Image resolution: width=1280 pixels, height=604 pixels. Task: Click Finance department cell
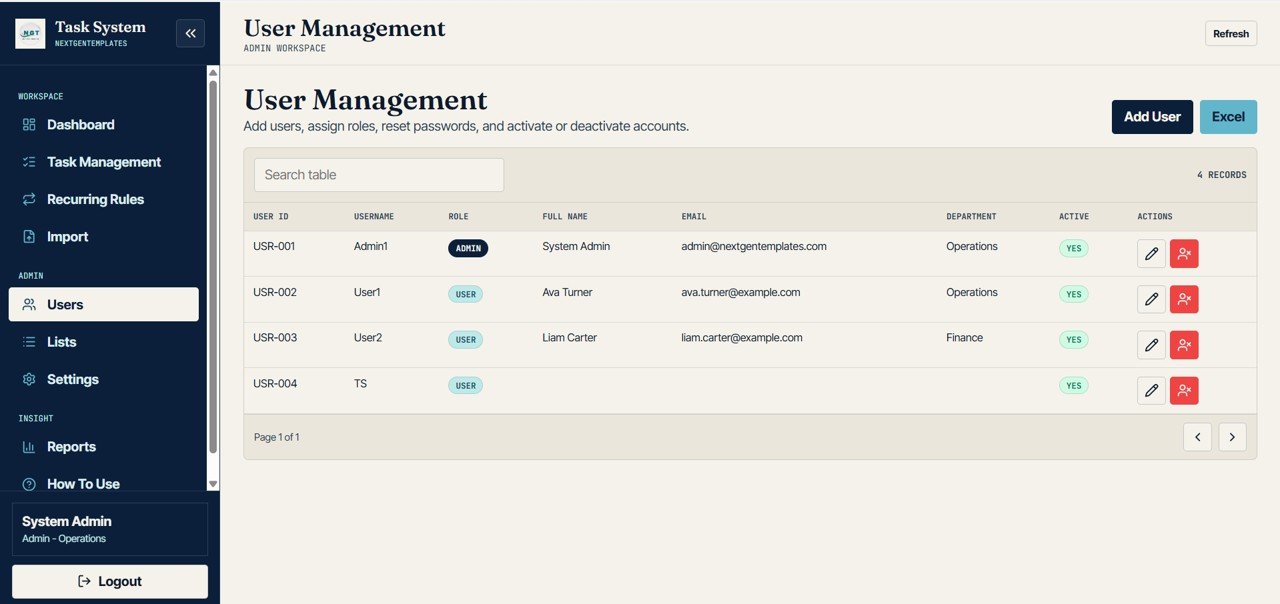[x=964, y=338]
